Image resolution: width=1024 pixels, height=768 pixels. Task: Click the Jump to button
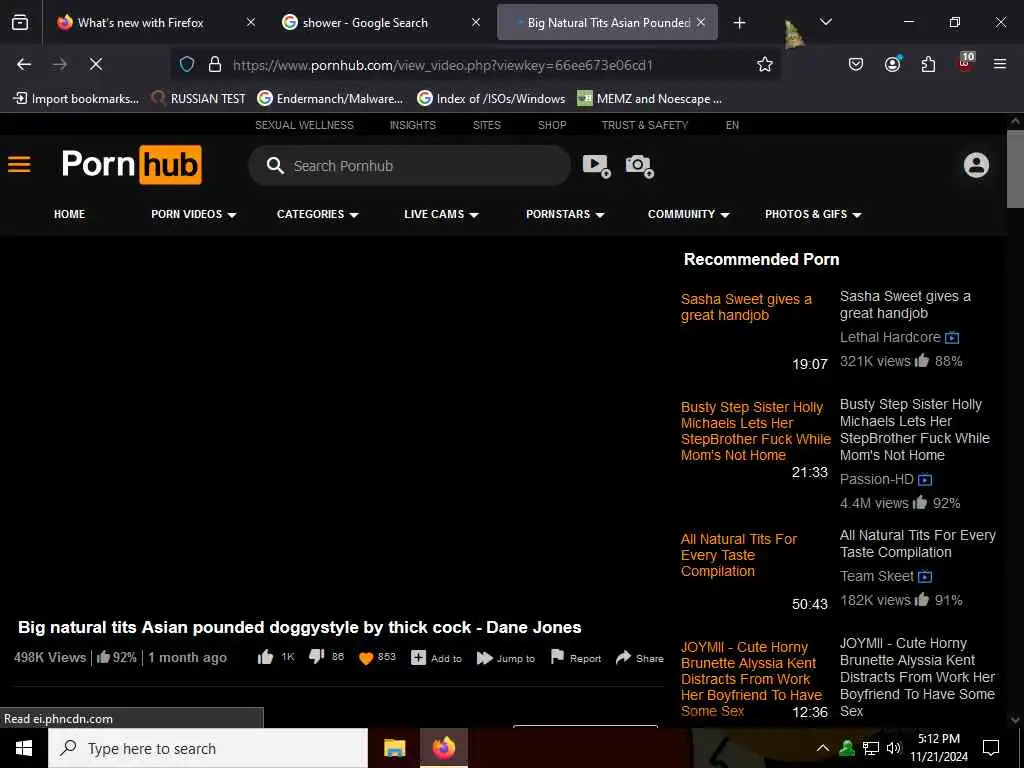point(505,658)
